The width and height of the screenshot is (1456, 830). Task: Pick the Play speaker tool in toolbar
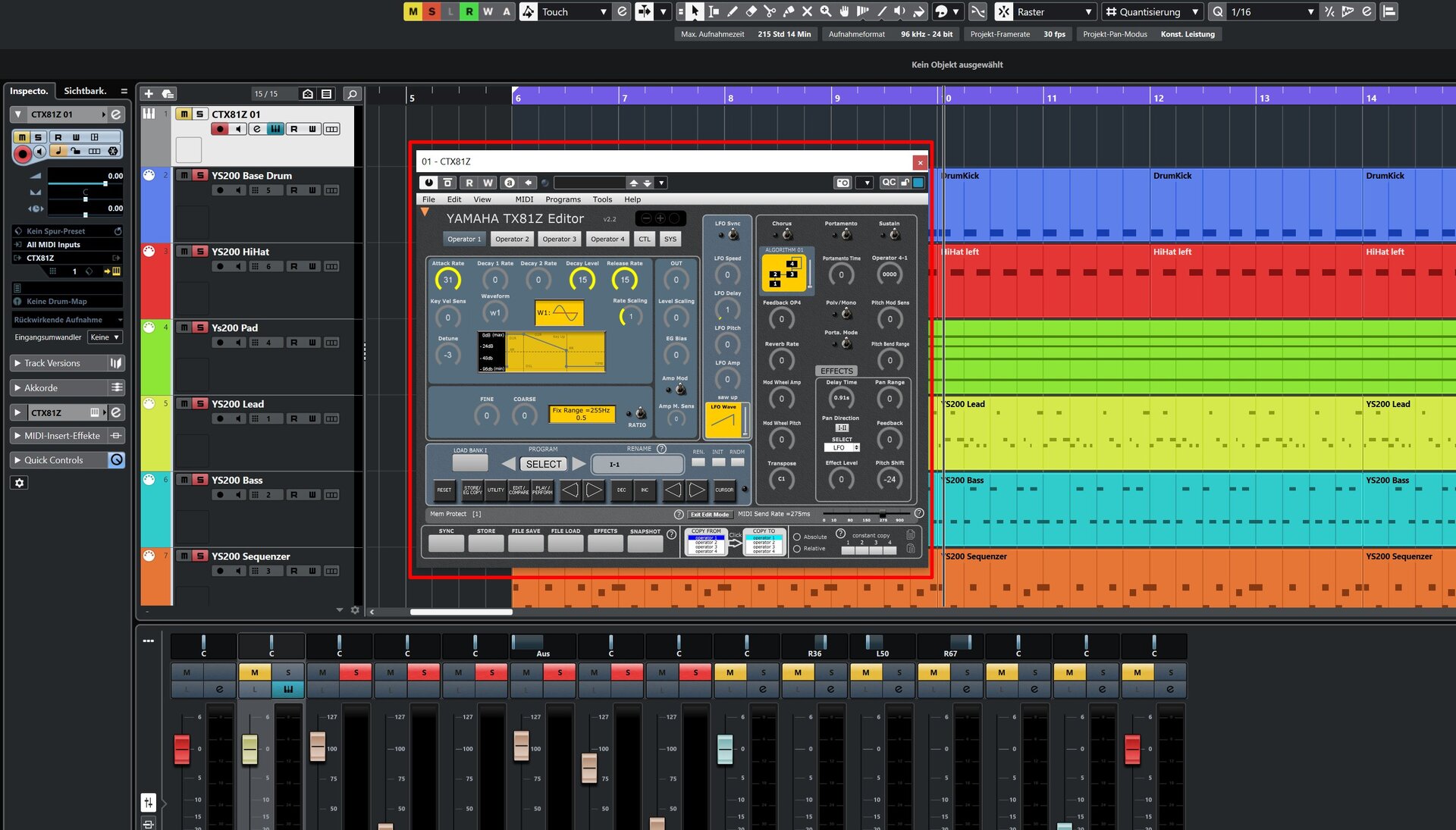click(899, 11)
